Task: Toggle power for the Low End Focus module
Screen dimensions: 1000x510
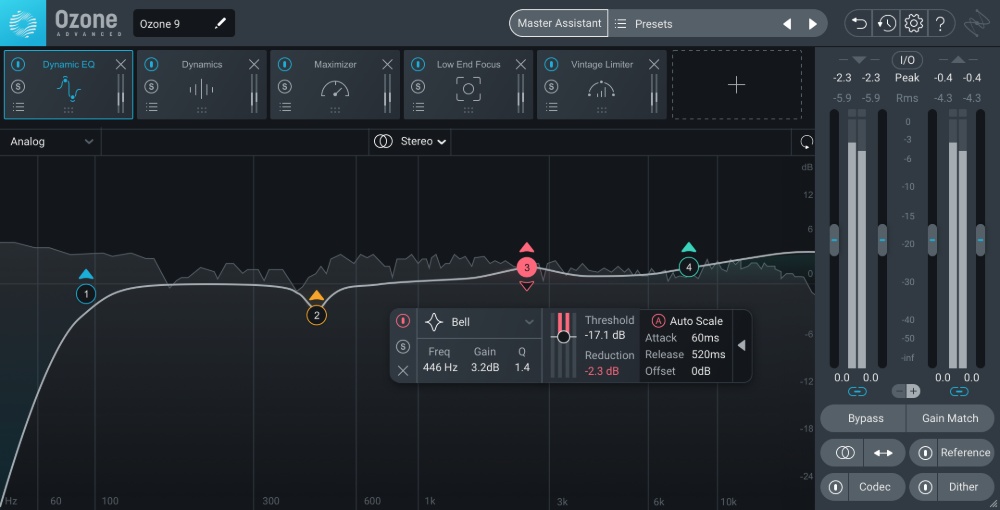Action: point(417,64)
